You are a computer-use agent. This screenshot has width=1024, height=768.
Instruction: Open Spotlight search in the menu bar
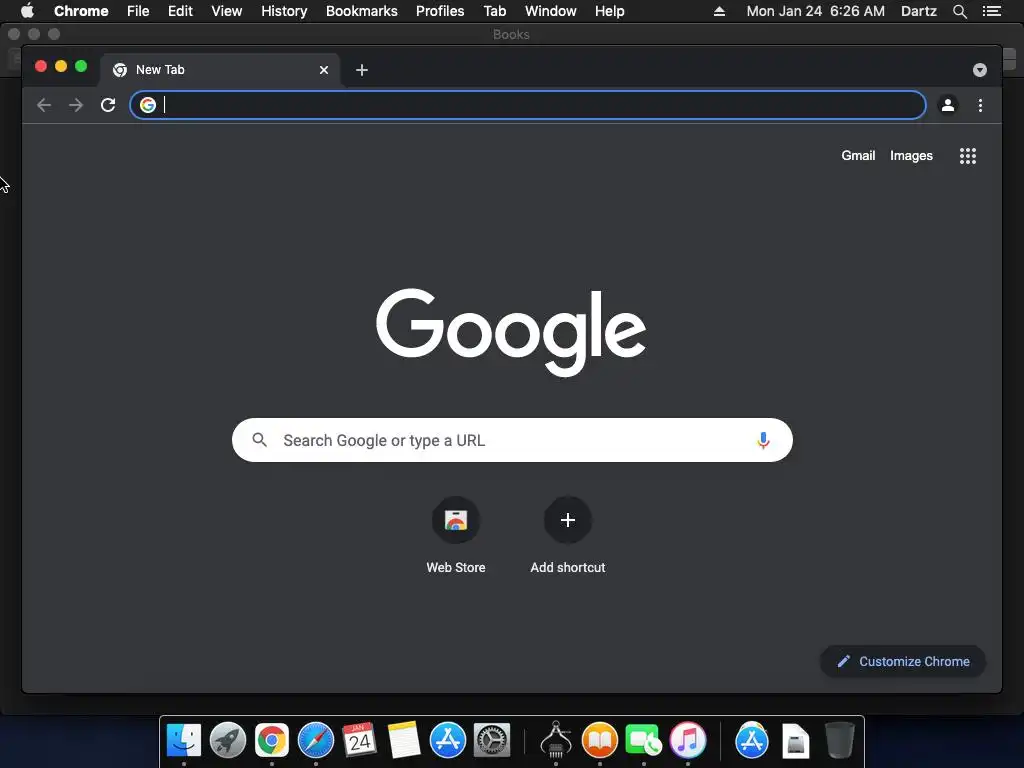(959, 11)
